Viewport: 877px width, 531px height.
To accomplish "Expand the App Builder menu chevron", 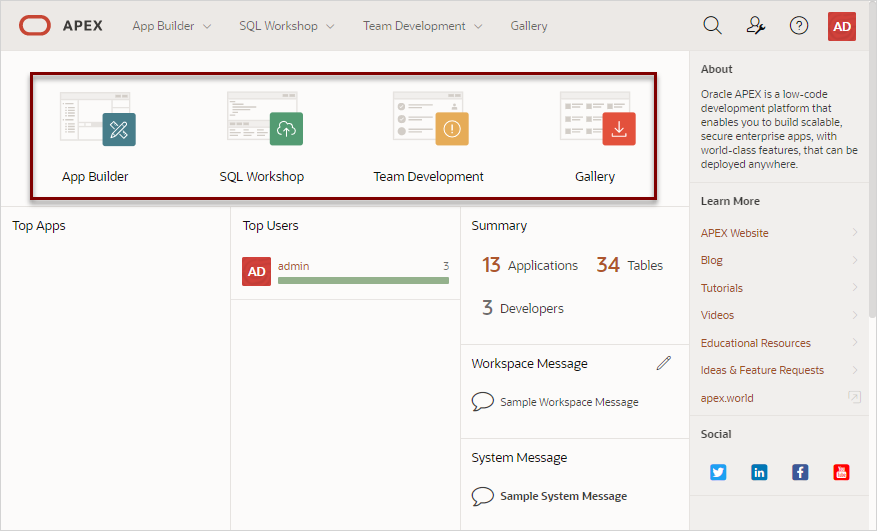I will click(x=207, y=26).
